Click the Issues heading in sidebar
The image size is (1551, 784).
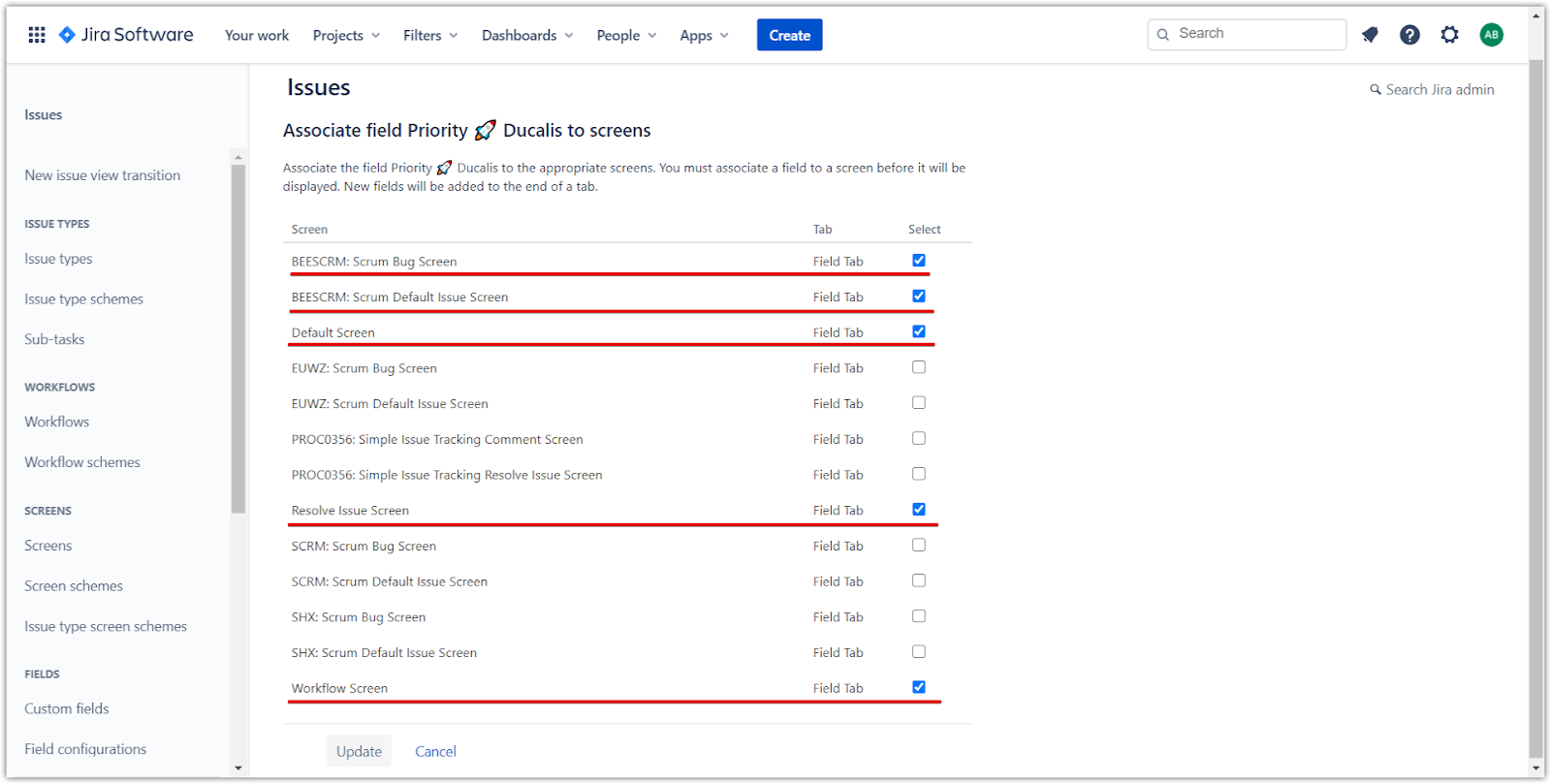(44, 114)
